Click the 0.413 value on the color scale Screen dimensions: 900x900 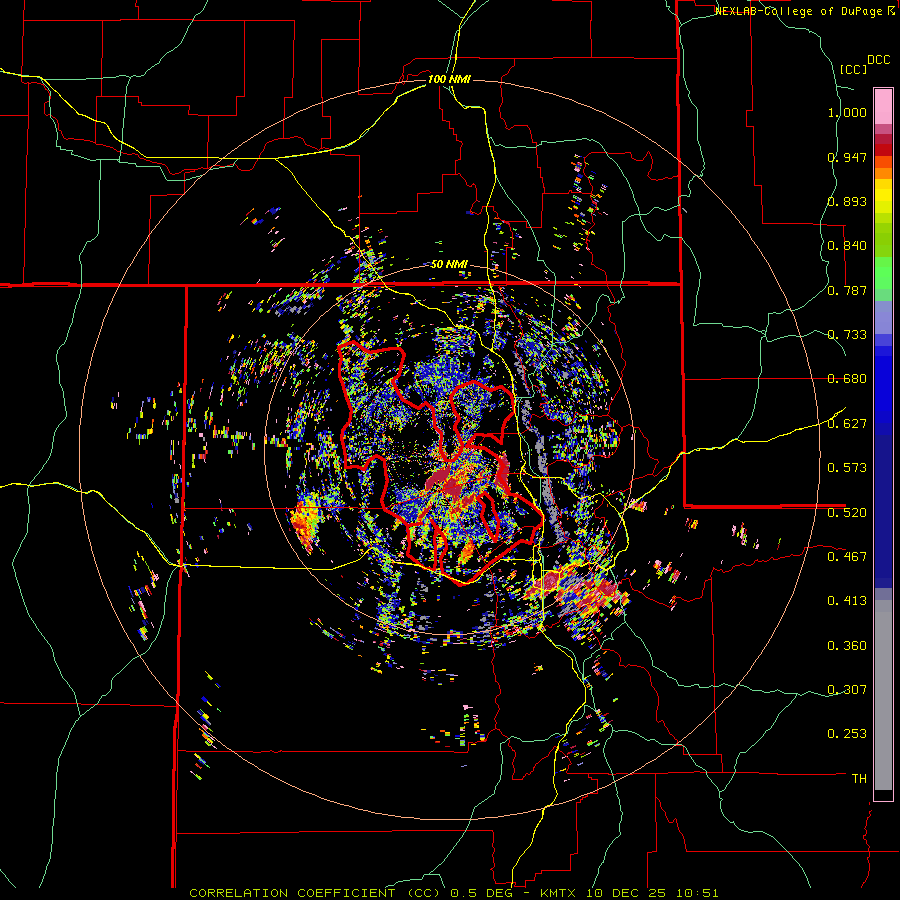847,601
